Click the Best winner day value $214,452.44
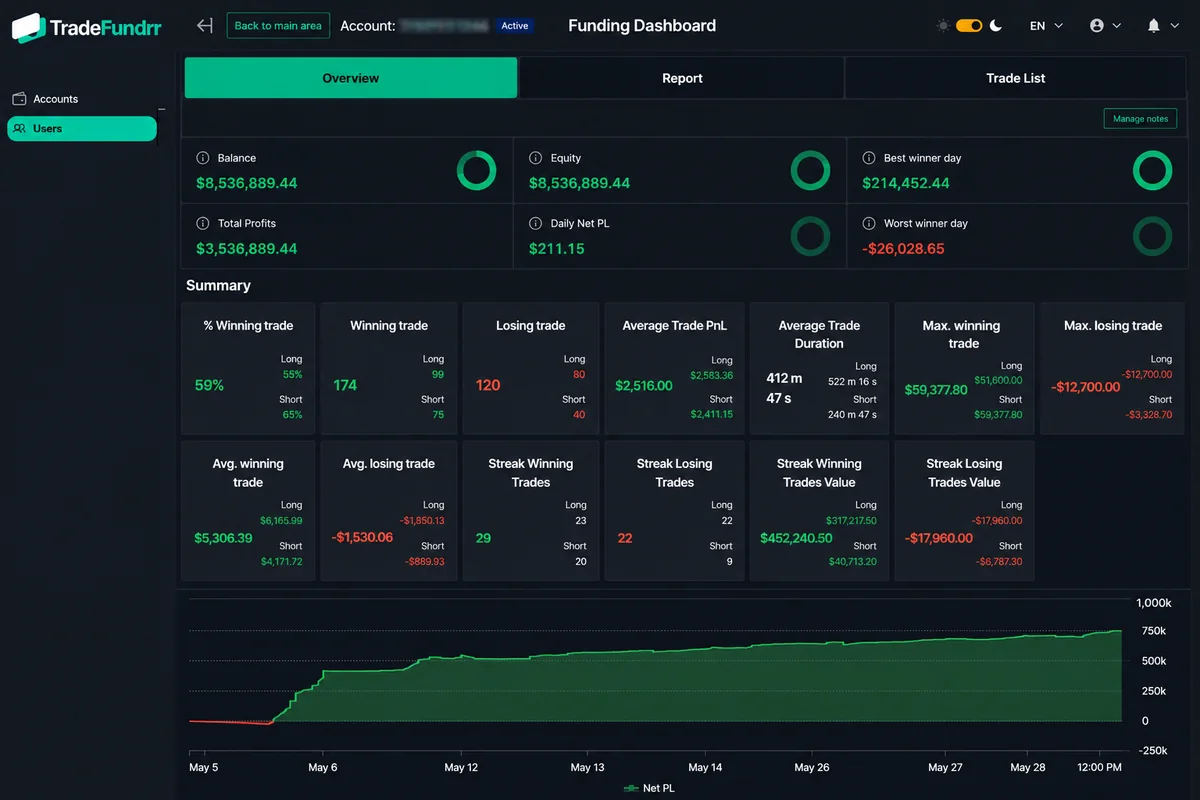The width and height of the screenshot is (1200, 800). (x=906, y=183)
